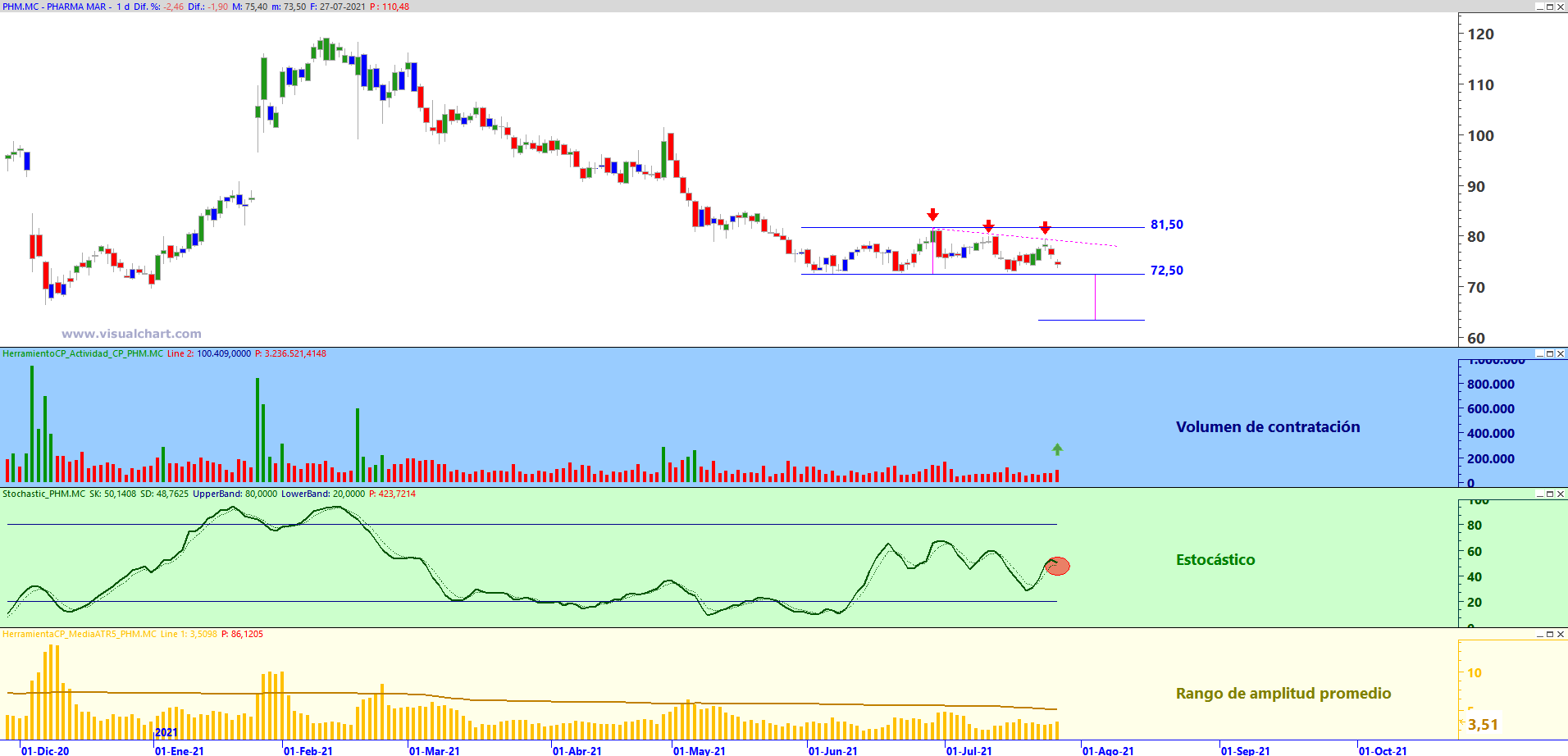Click the 01-Jun-21 date on the time axis
Image resolution: width=1568 pixels, height=756 pixels.
click(833, 751)
